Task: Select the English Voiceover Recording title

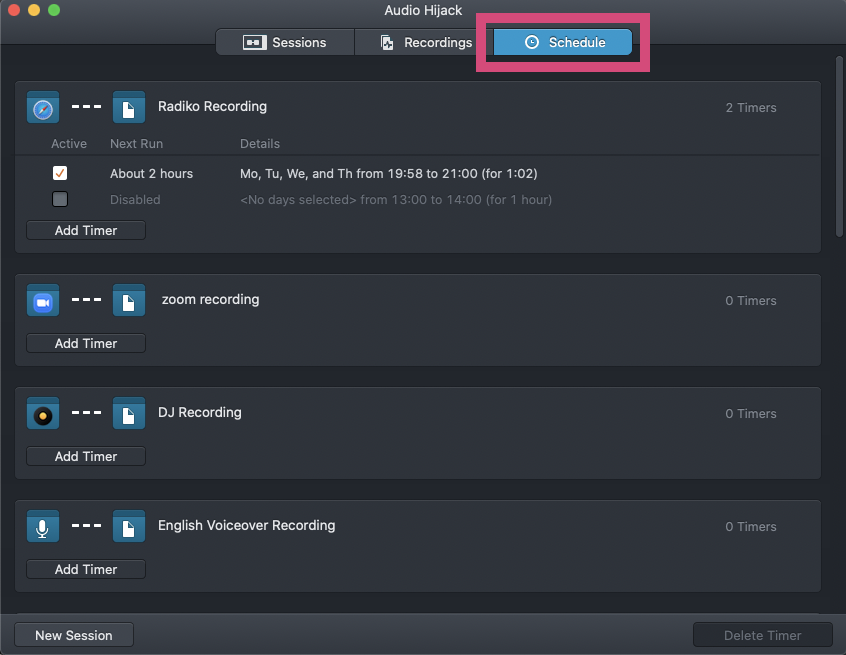Action: coord(247,526)
